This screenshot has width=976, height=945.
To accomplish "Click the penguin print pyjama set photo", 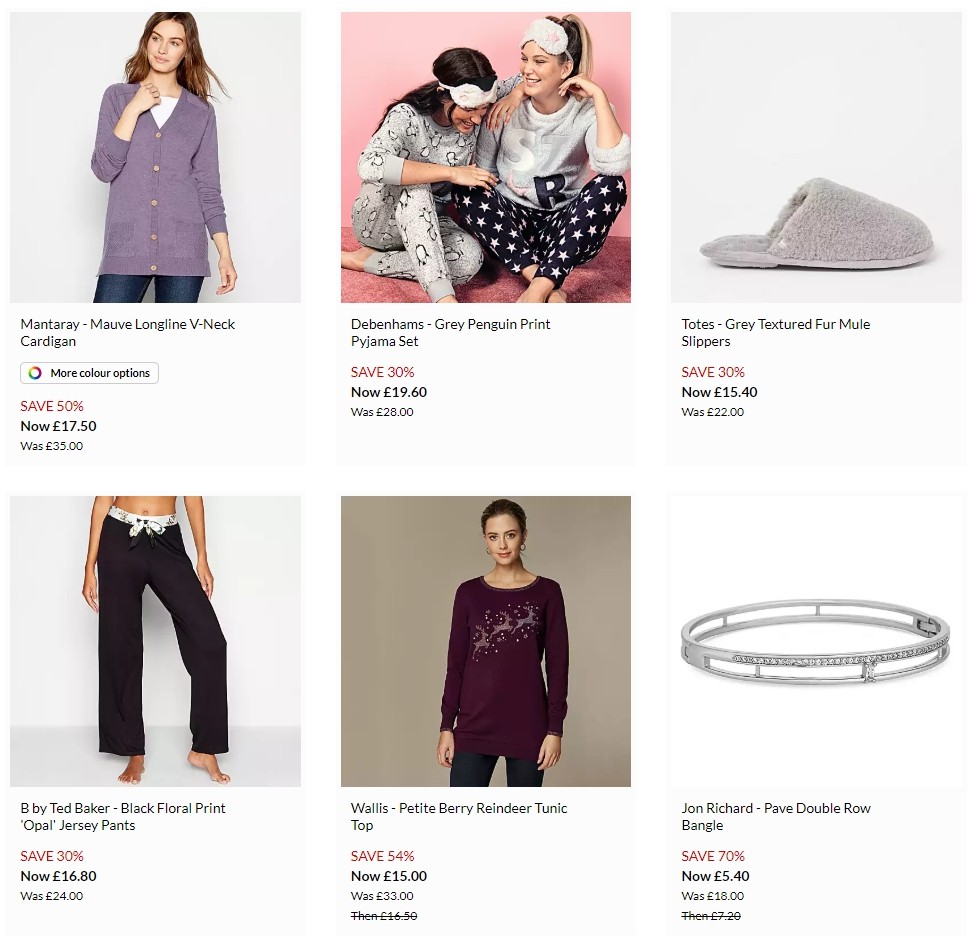I will (485, 156).
